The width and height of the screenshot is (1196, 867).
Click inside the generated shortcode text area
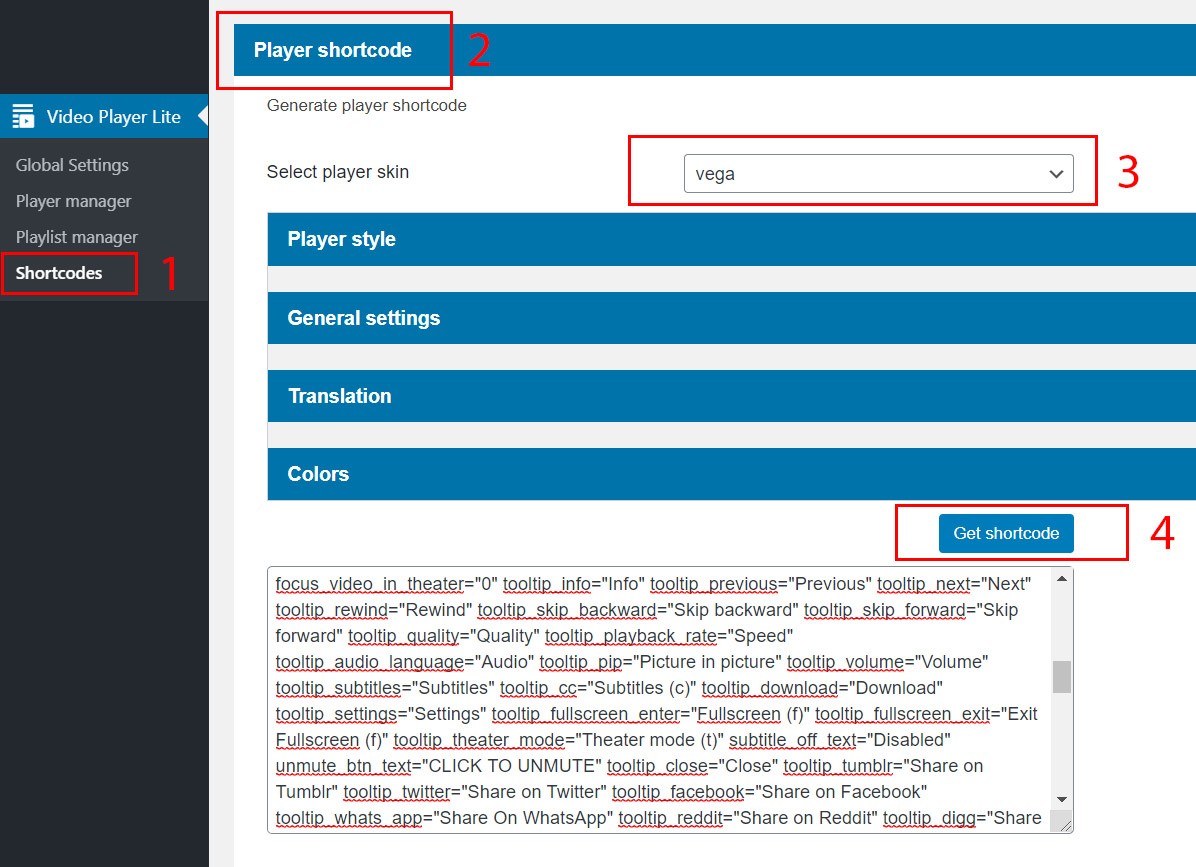pos(650,700)
